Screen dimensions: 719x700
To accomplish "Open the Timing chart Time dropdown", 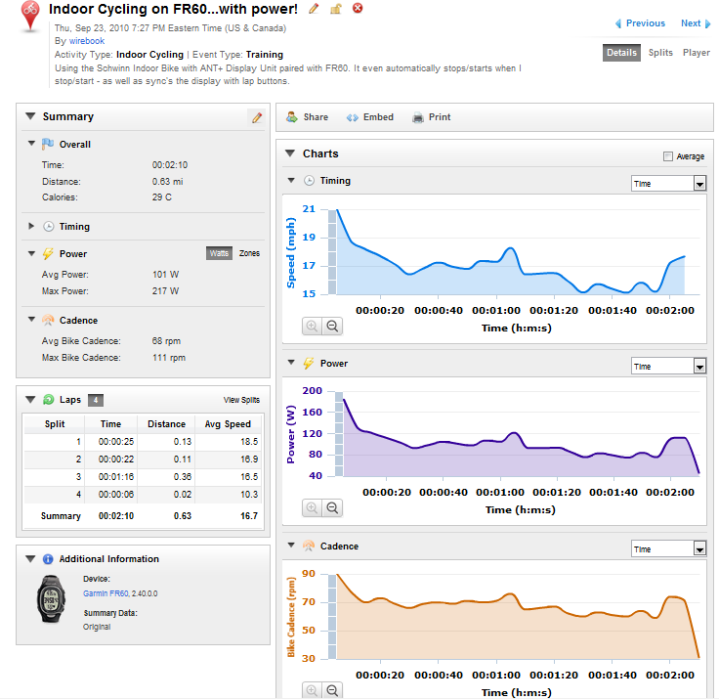I will pos(669,183).
